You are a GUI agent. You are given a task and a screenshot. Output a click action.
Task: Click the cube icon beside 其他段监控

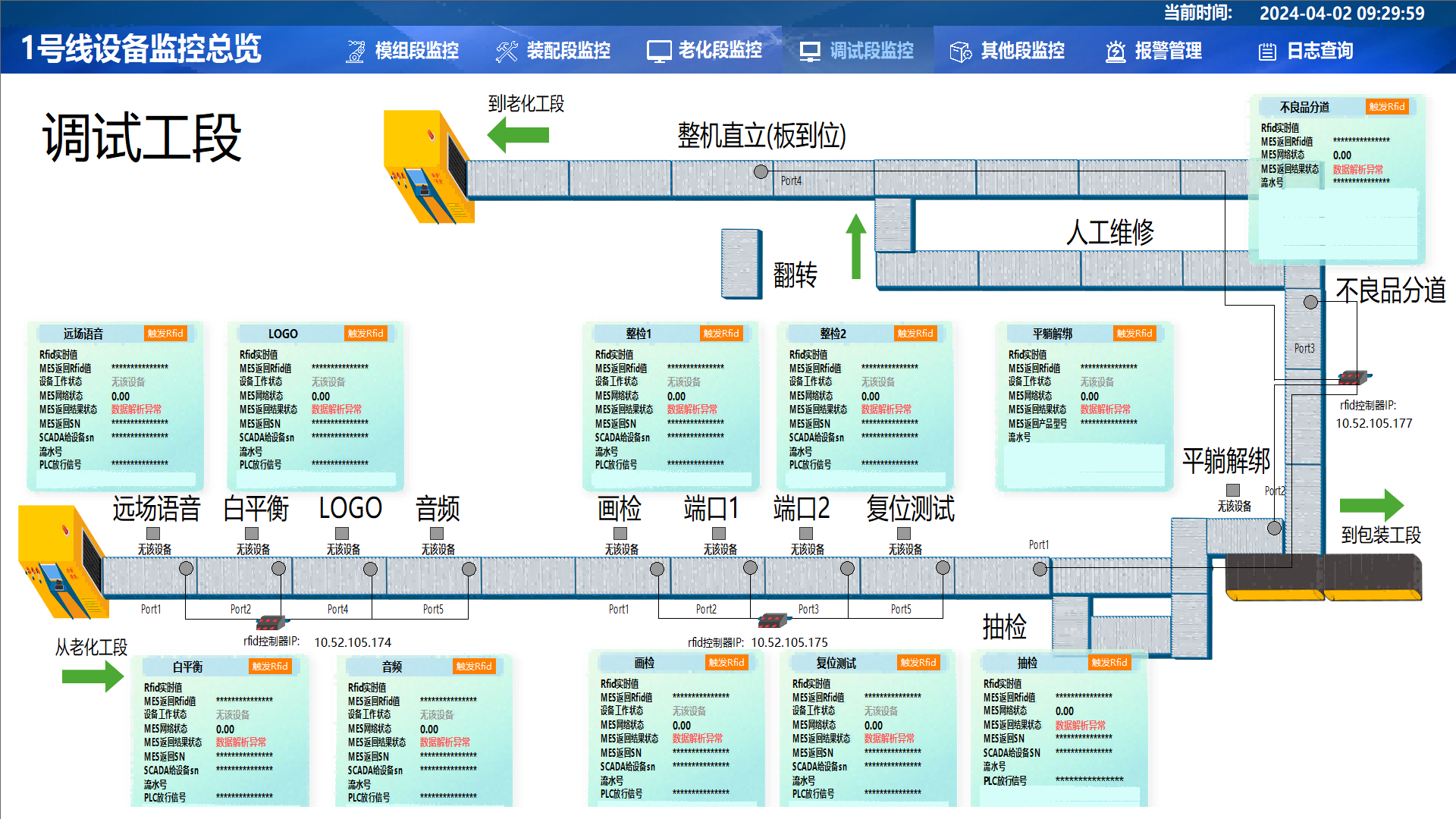click(x=960, y=51)
